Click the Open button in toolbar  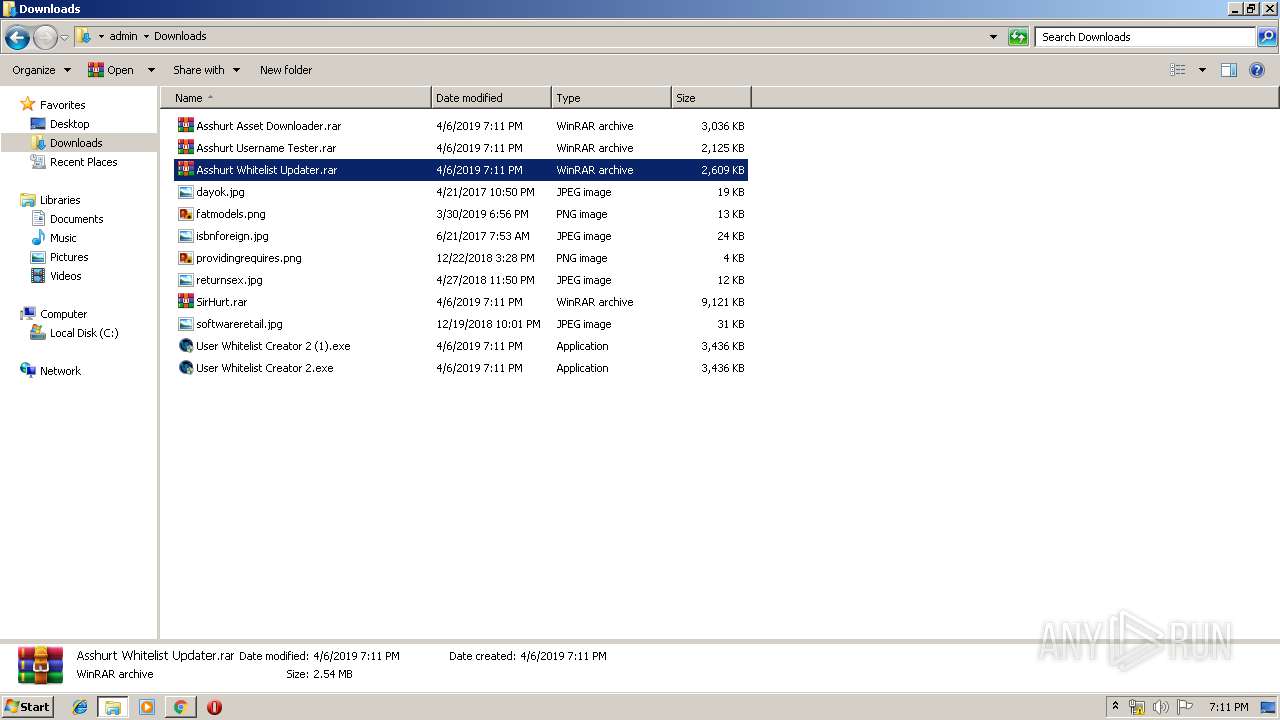[111, 70]
